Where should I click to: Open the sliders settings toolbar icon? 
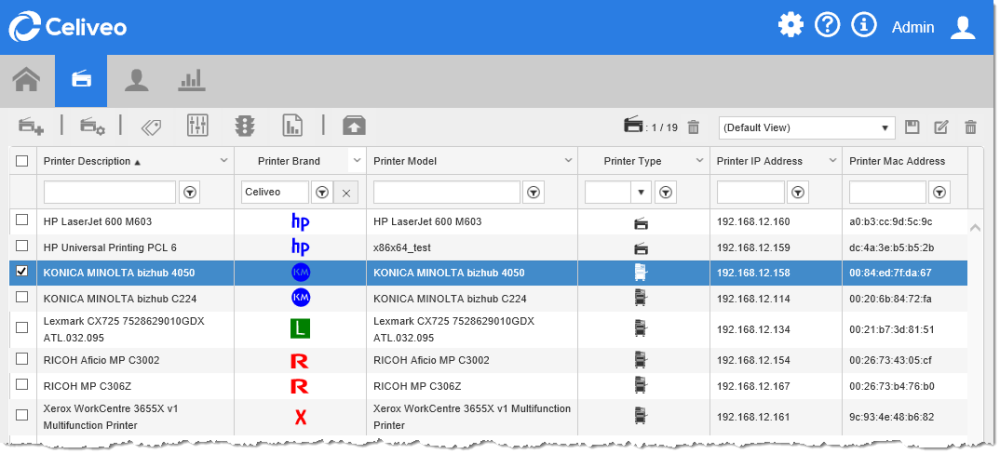click(x=198, y=126)
